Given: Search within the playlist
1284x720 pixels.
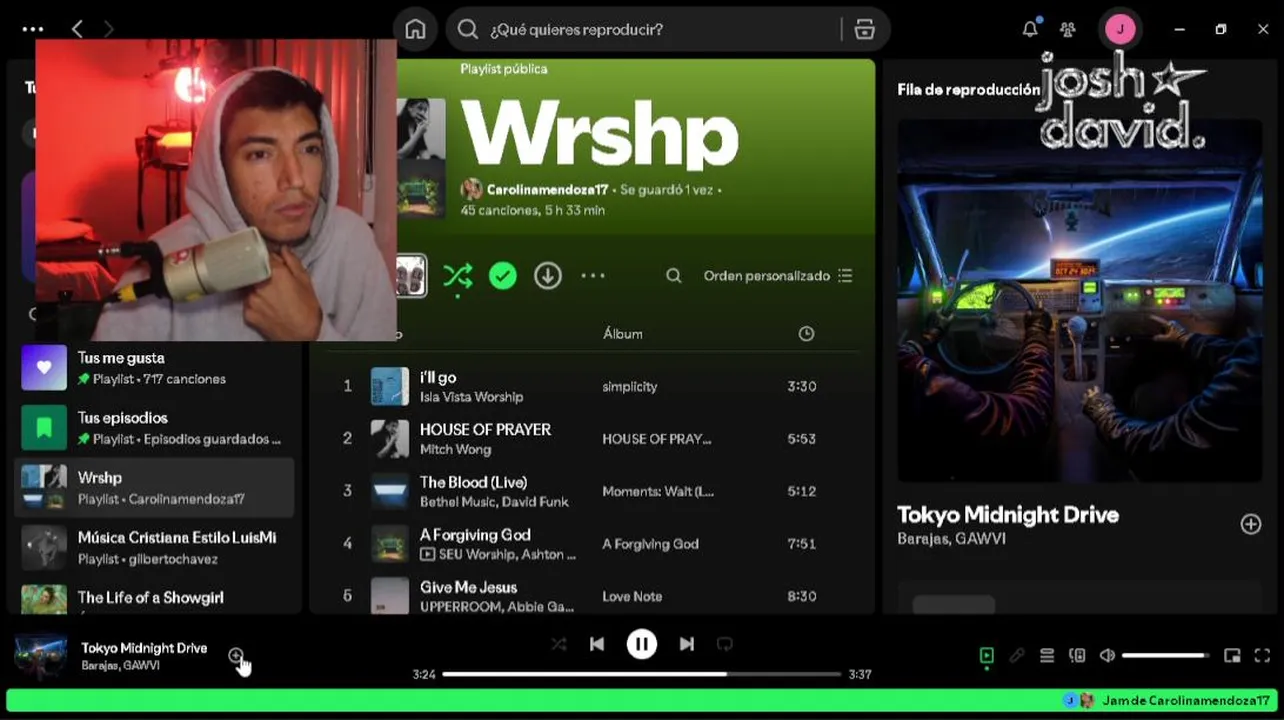Looking at the screenshot, I should pyautogui.click(x=674, y=276).
